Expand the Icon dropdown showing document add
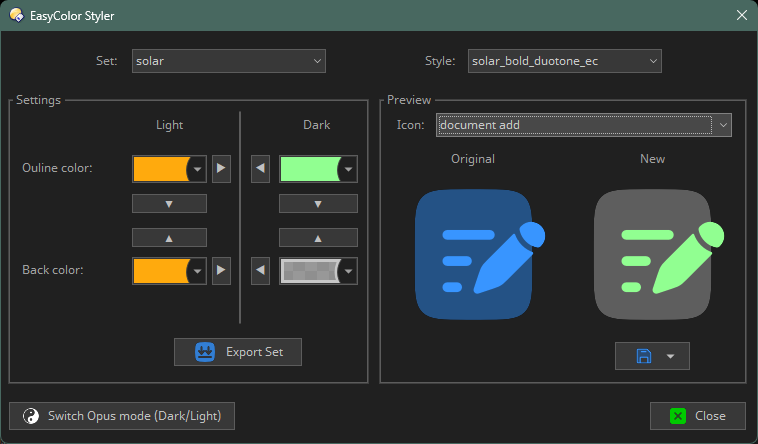This screenshot has width=758, height=444. [x=583, y=125]
